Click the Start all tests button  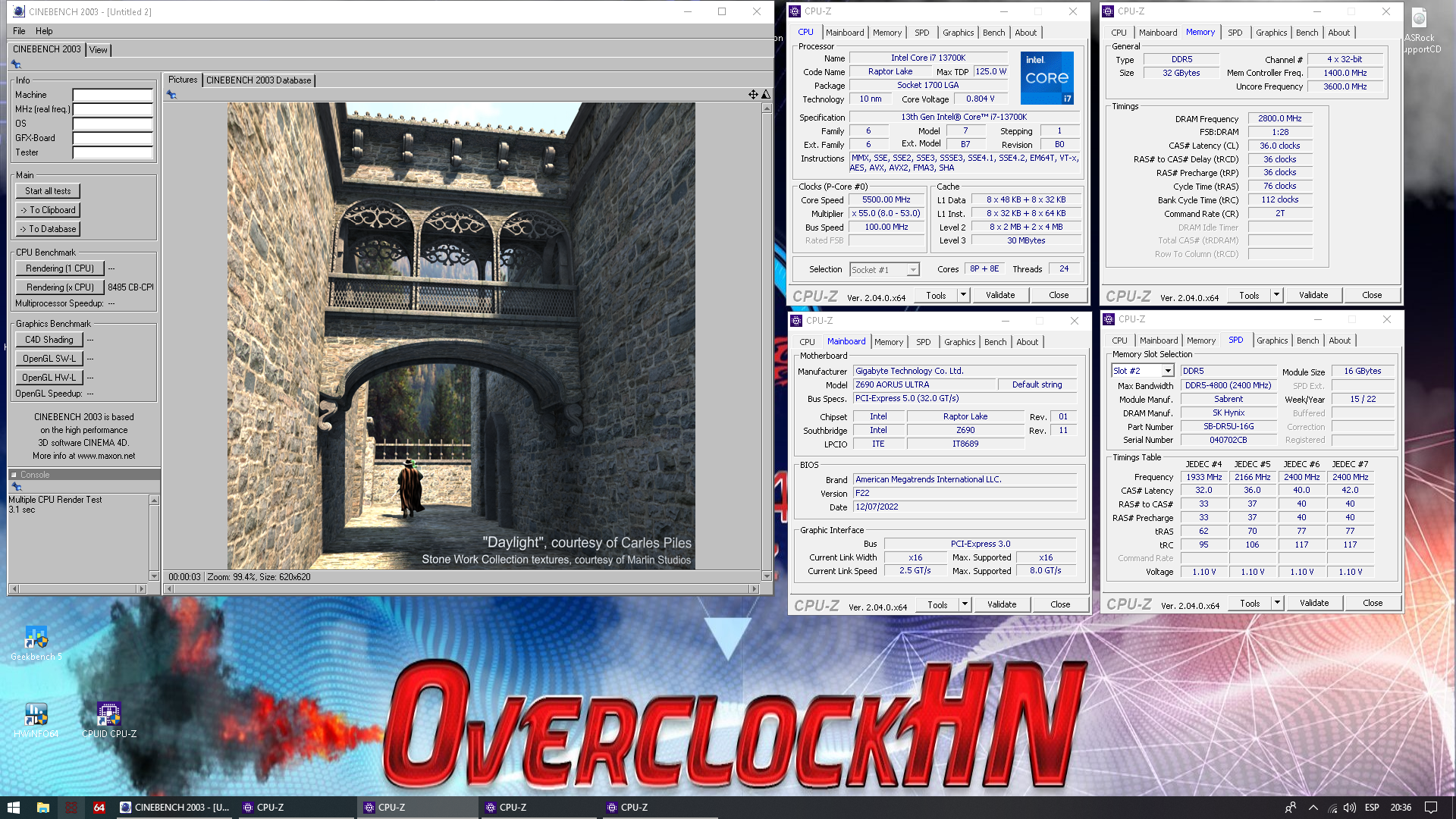(x=48, y=191)
